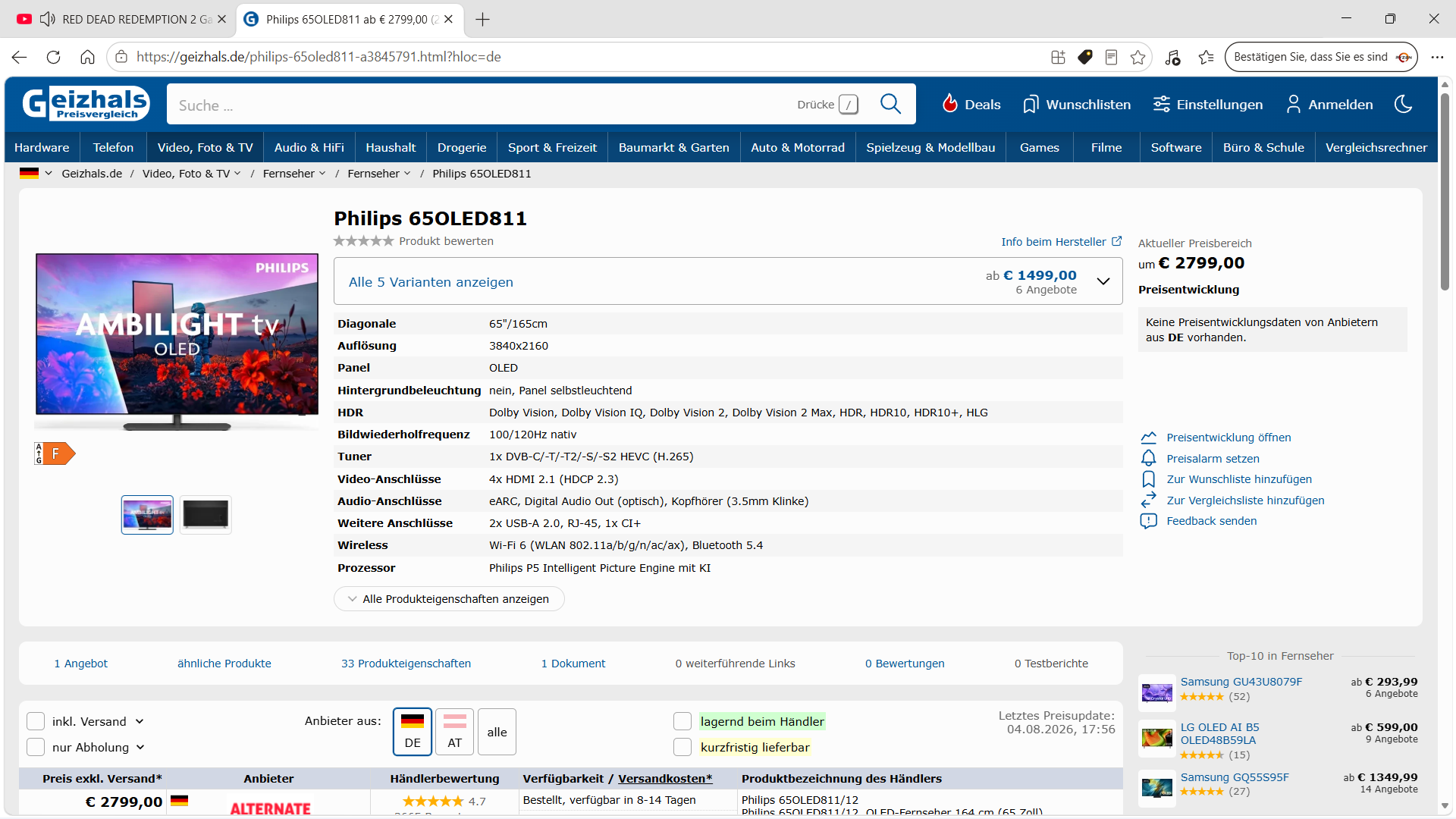1456x819 pixels.
Task: Click Zur Wunschliste hinzufügen link
Action: (x=1239, y=479)
